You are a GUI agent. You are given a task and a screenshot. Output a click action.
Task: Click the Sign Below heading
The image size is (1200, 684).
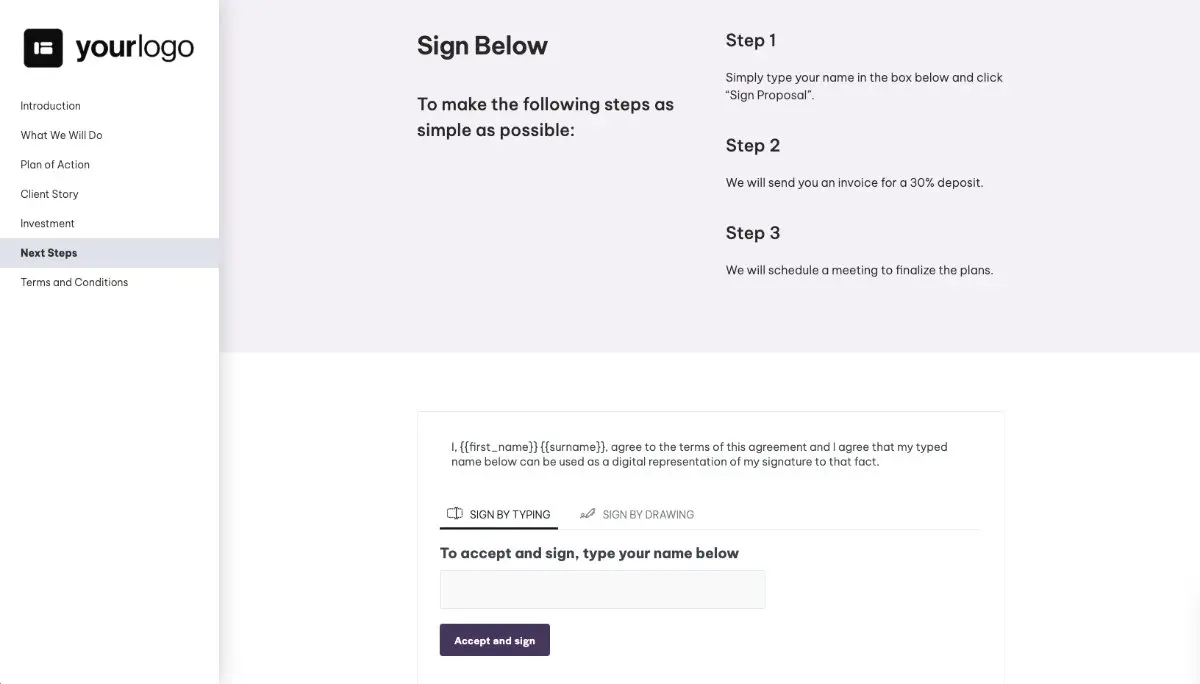click(482, 45)
